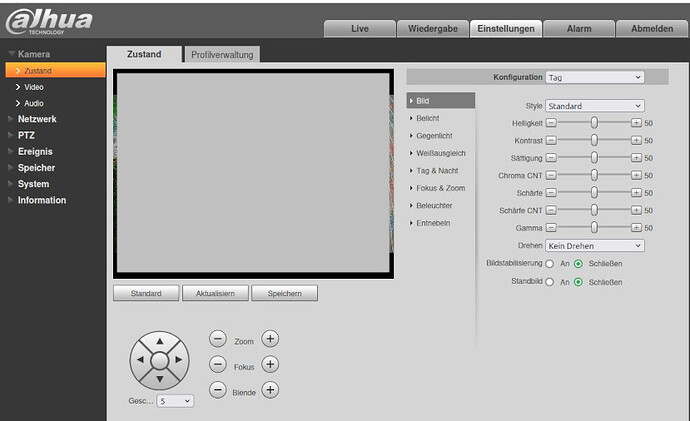Viewport: 690px width, 421px height.
Task: Turn on Standbild An option
Action: click(x=550, y=282)
